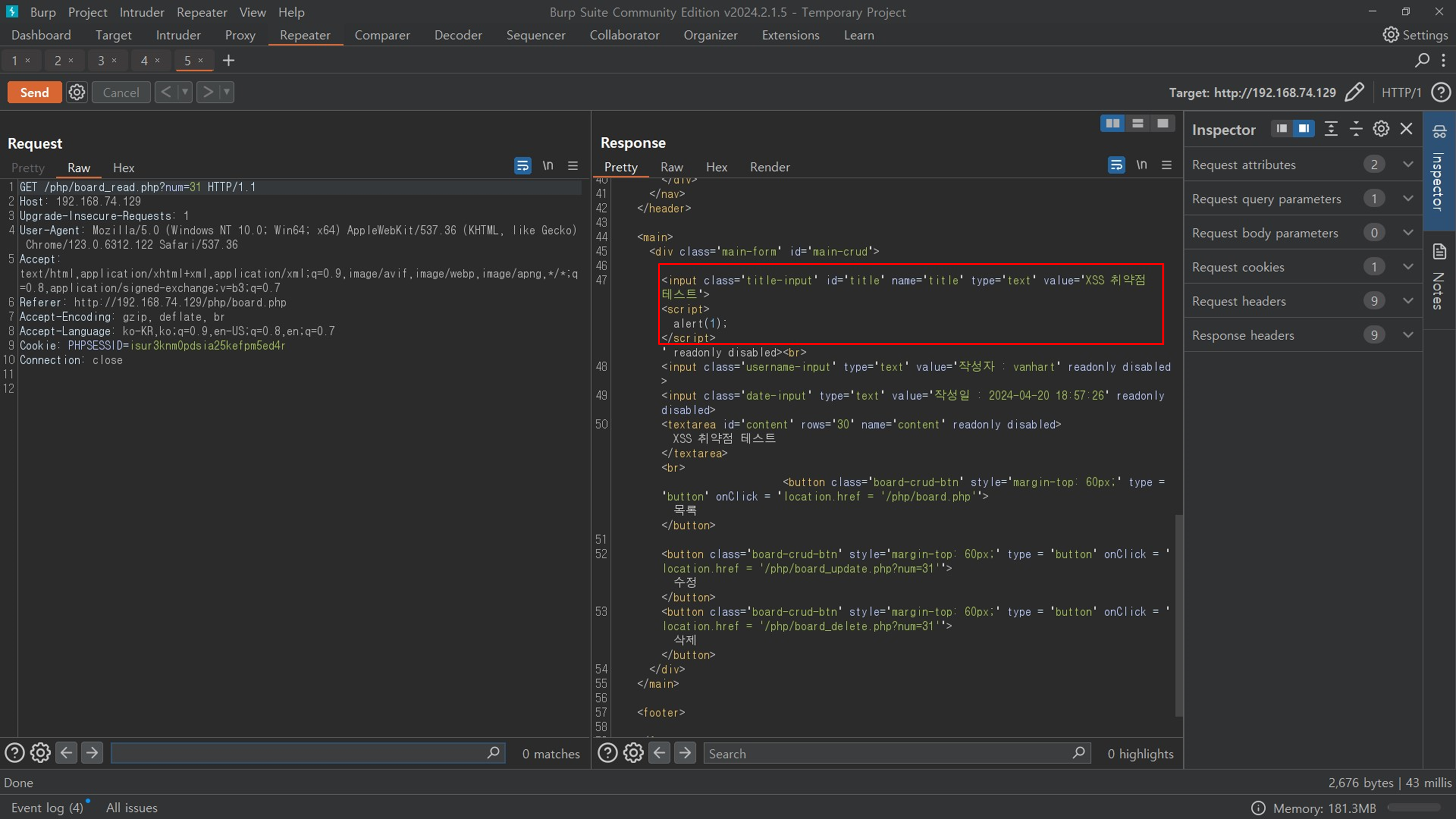
Task: Select combined tabbed layout
Action: pyautogui.click(x=1163, y=123)
